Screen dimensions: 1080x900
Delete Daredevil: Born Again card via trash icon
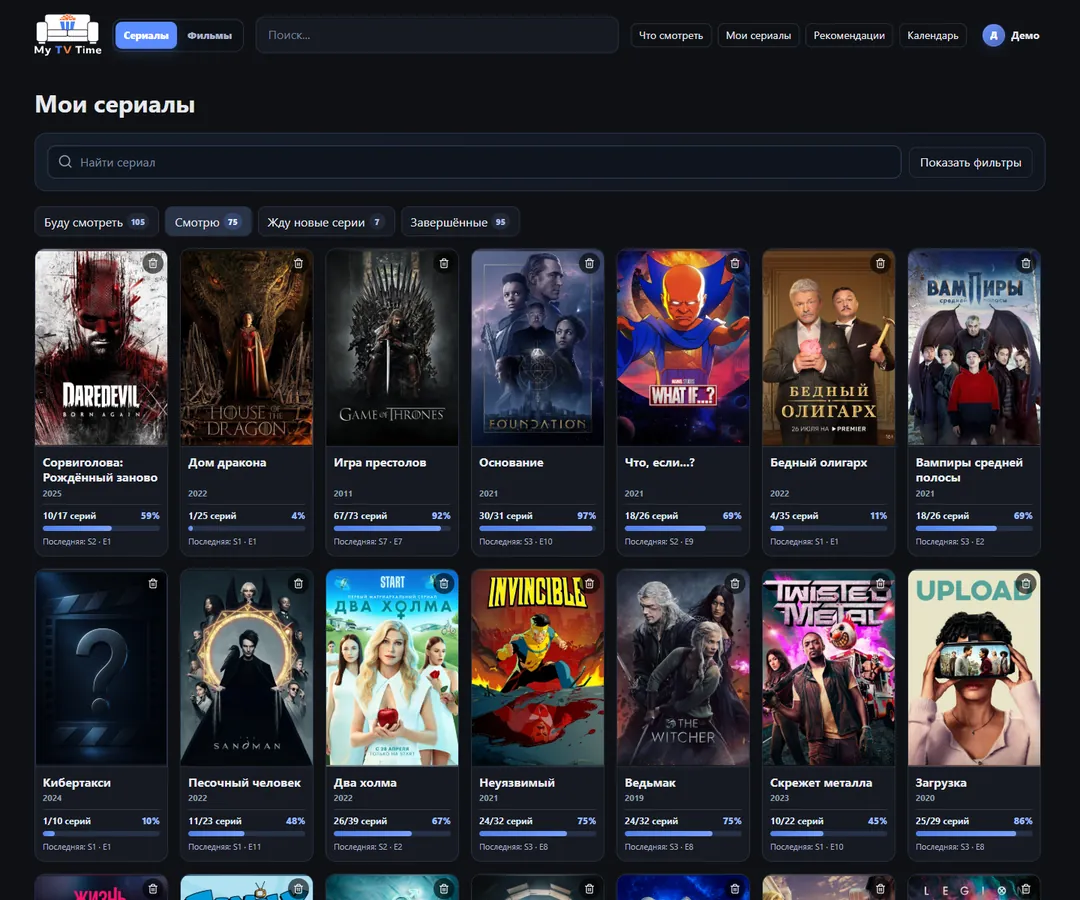(153, 263)
